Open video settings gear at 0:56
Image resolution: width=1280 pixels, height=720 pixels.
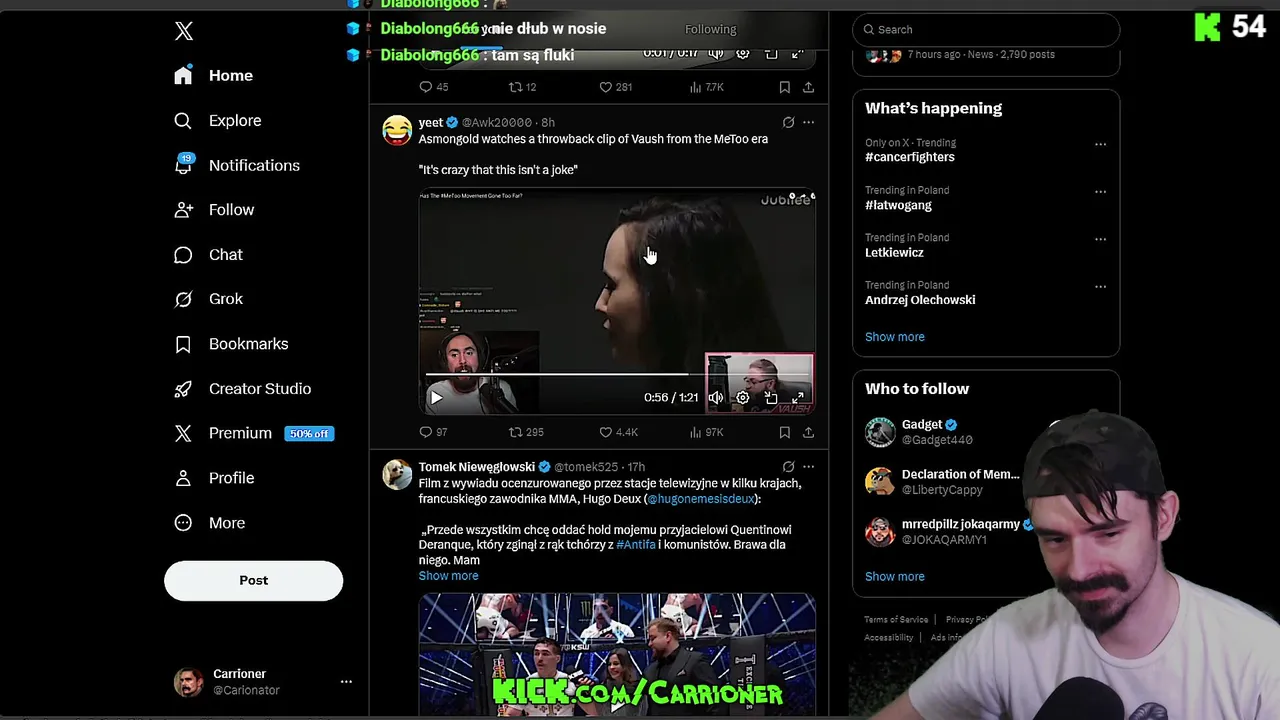tap(743, 397)
